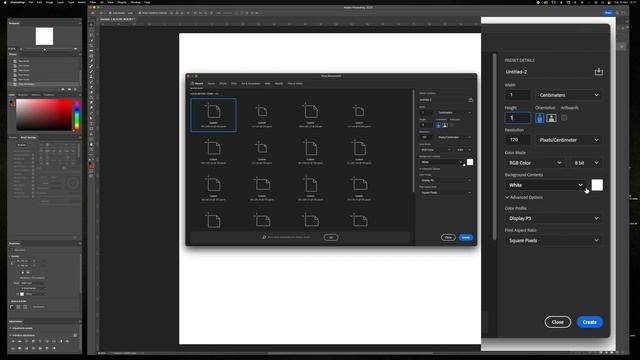
Task: Click the History panel delete state trash icon
Action: [x=75, y=89]
